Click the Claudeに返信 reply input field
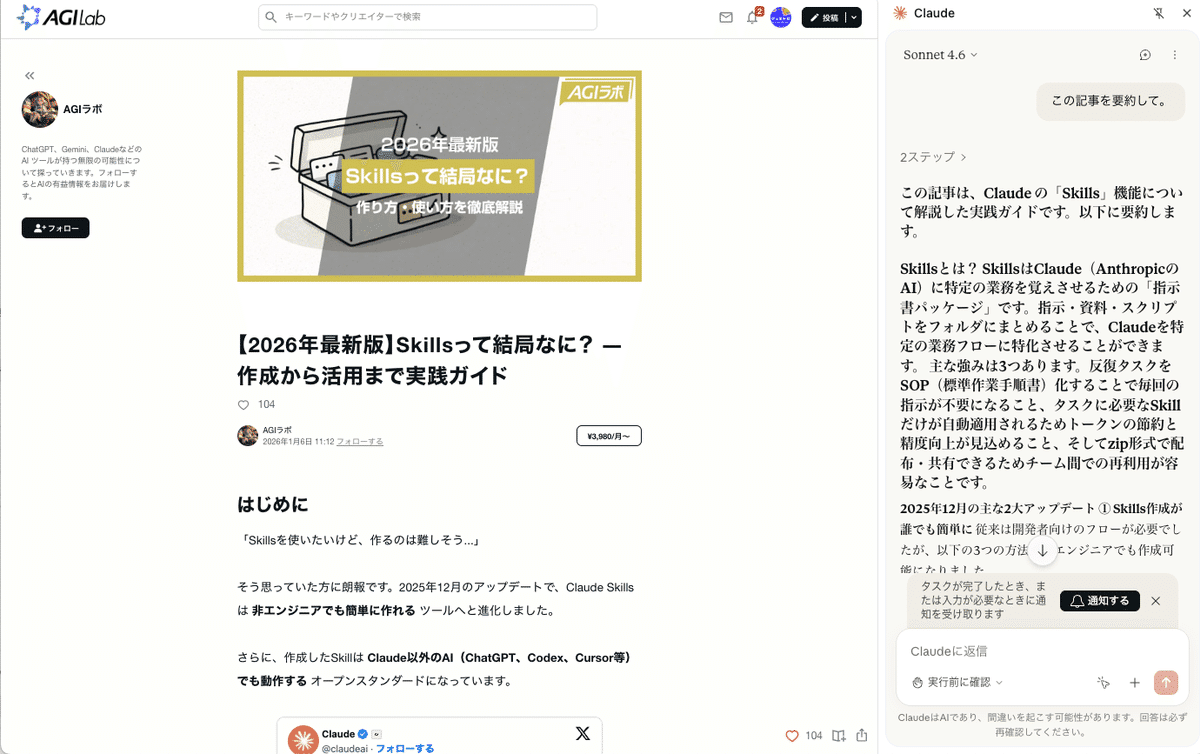This screenshot has height=754, width=1200. click(x=1041, y=651)
